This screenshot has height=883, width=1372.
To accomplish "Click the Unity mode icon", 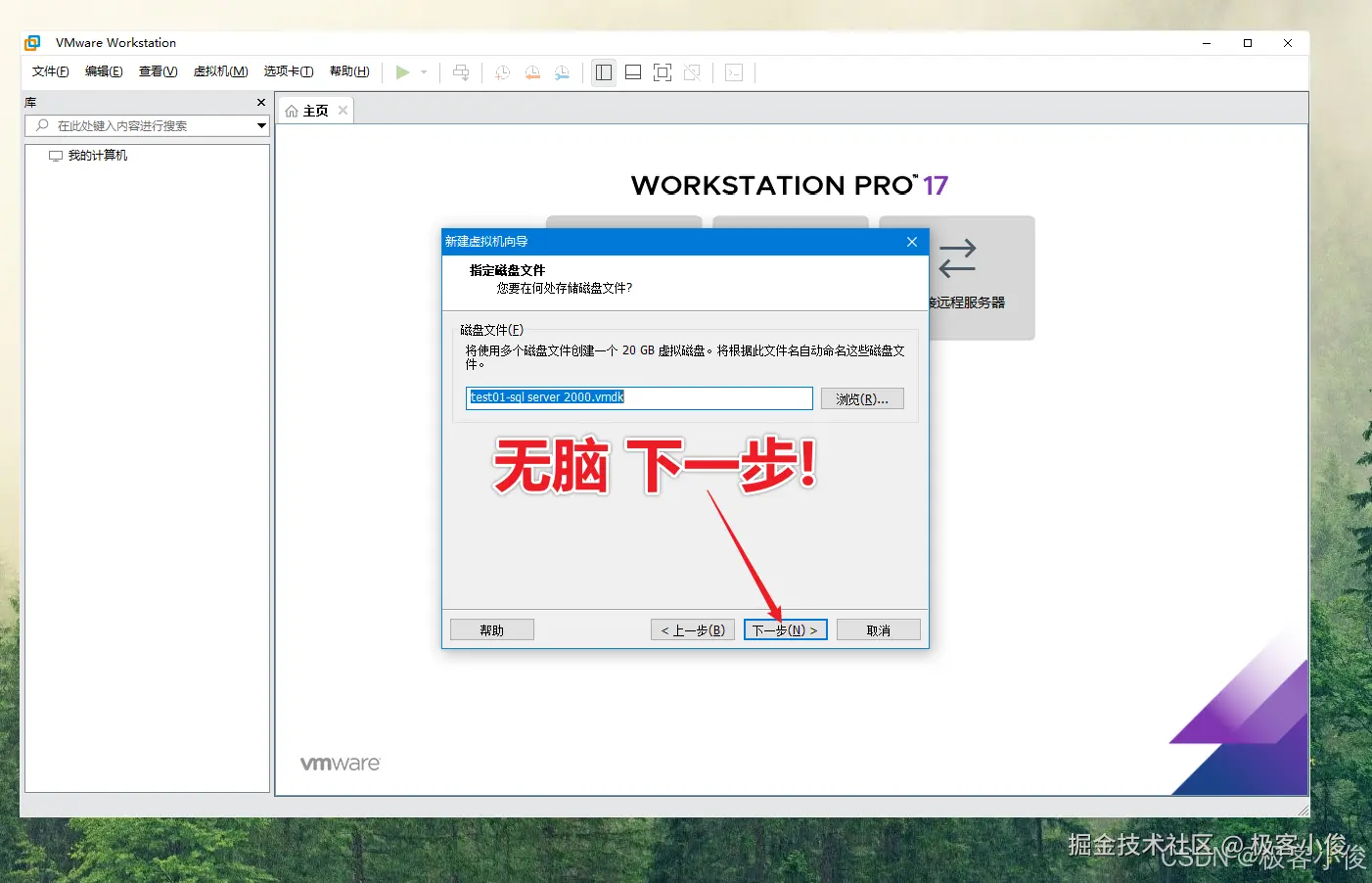I will pyautogui.click(x=692, y=72).
